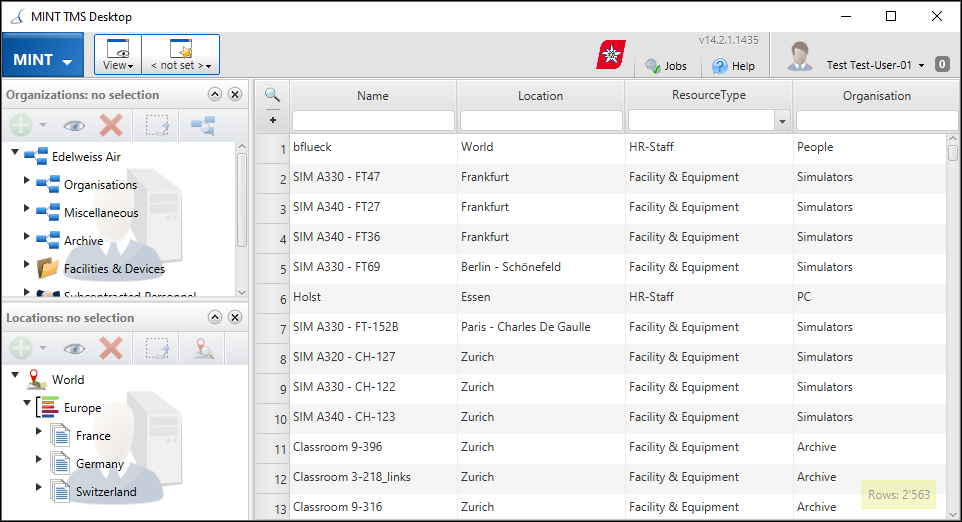
Task: Open the View dropdown button
Action: 118,55
